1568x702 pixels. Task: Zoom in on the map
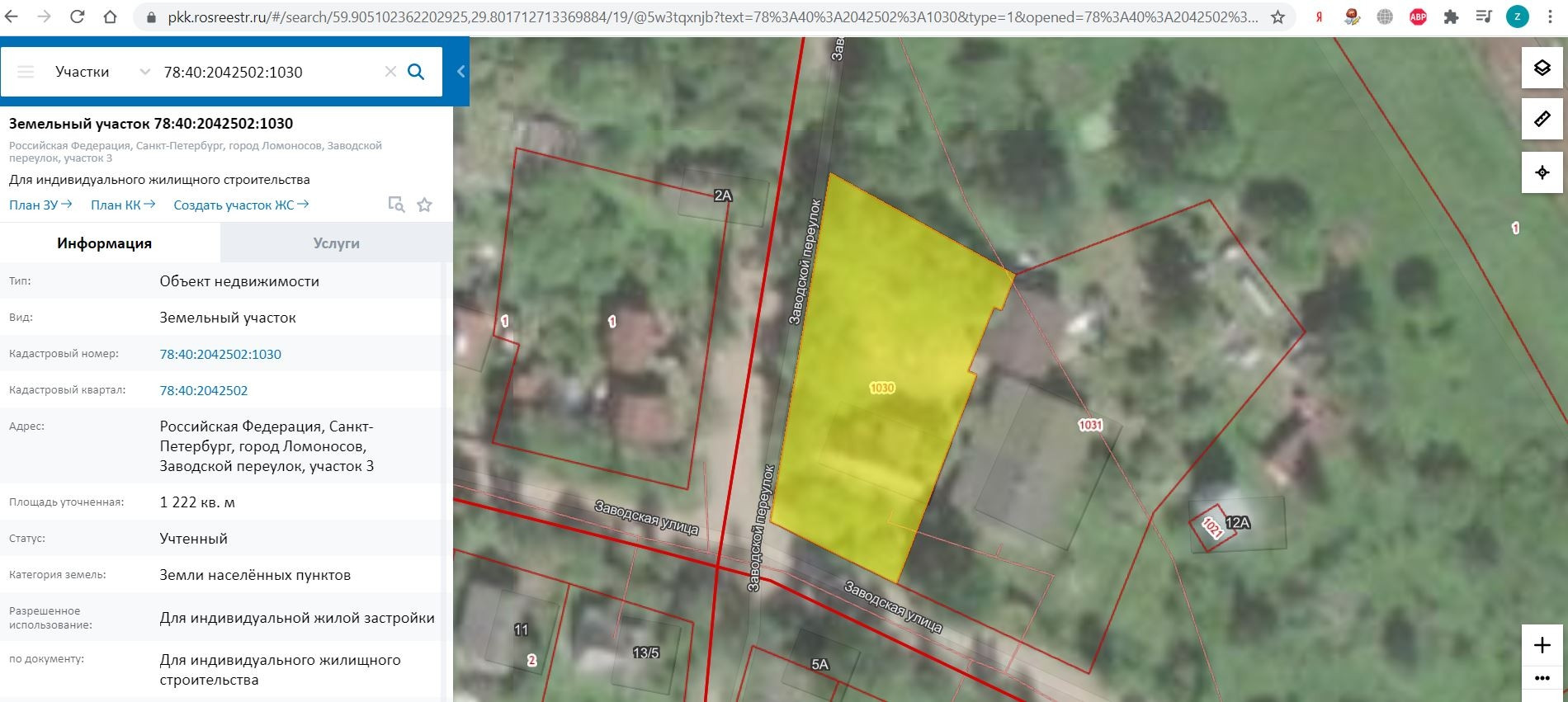coord(1542,645)
